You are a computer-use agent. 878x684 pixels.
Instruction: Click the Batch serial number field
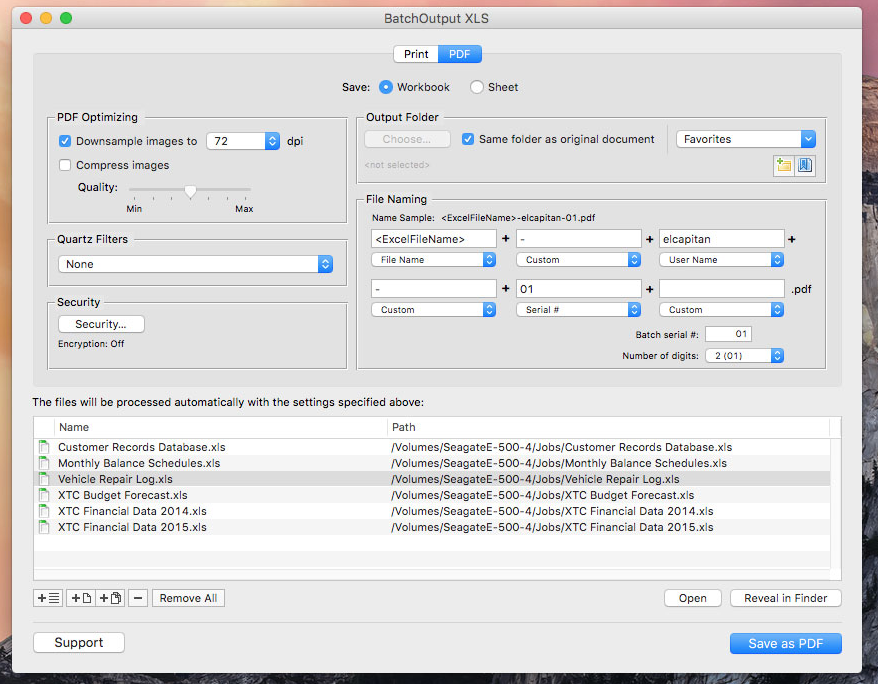pos(728,334)
